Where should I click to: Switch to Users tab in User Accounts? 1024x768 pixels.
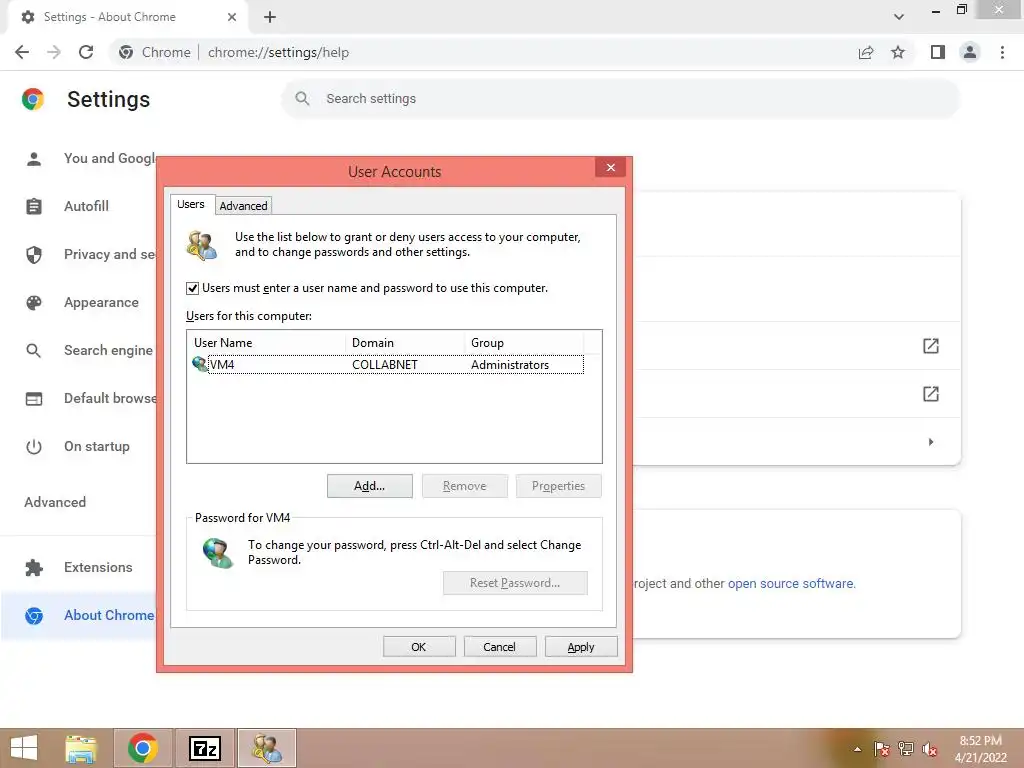pos(191,204)
